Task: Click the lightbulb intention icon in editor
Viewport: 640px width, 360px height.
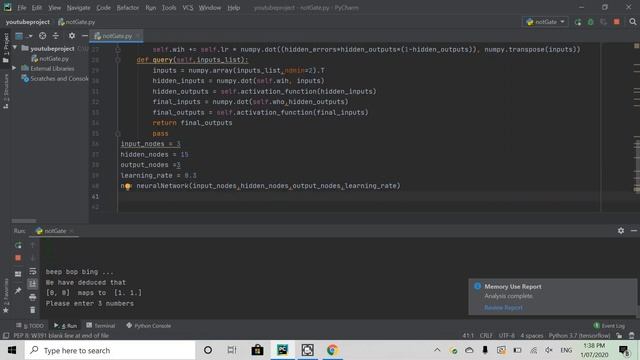Action: click(127, 186)
